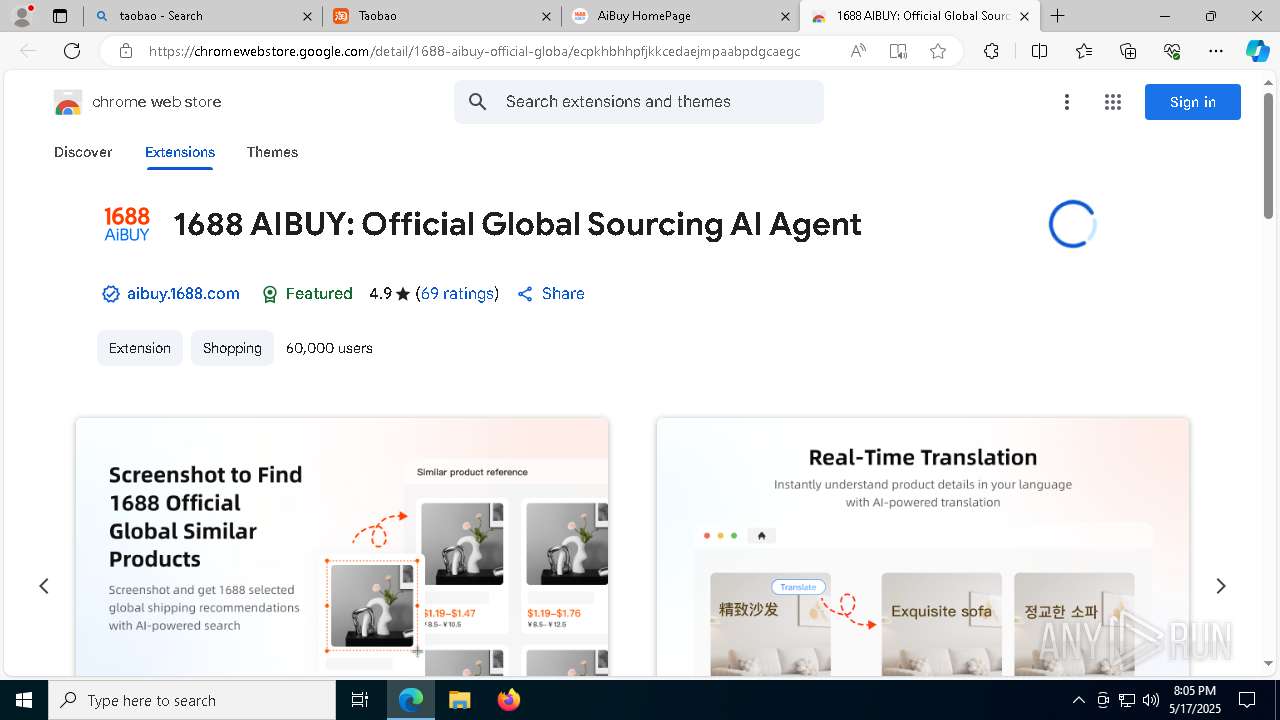The height and width of the screenshot is (720, 1280).
Task: Open File Explorer from taskbar
Action: (459, 700)
